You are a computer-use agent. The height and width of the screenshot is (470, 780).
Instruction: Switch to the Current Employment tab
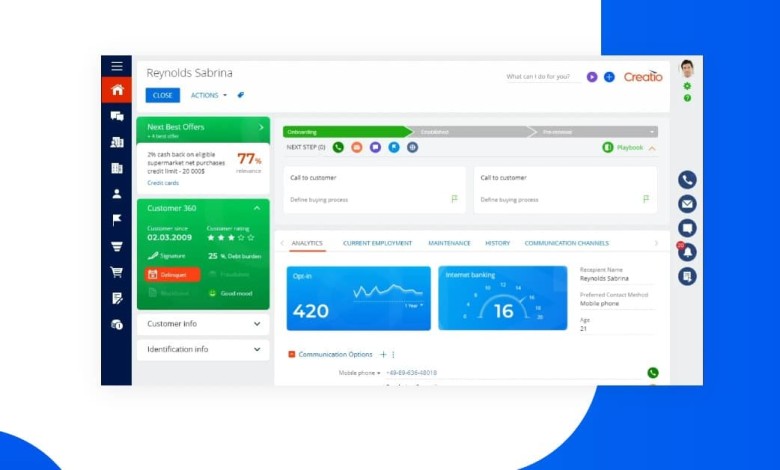tap(378, 243)
